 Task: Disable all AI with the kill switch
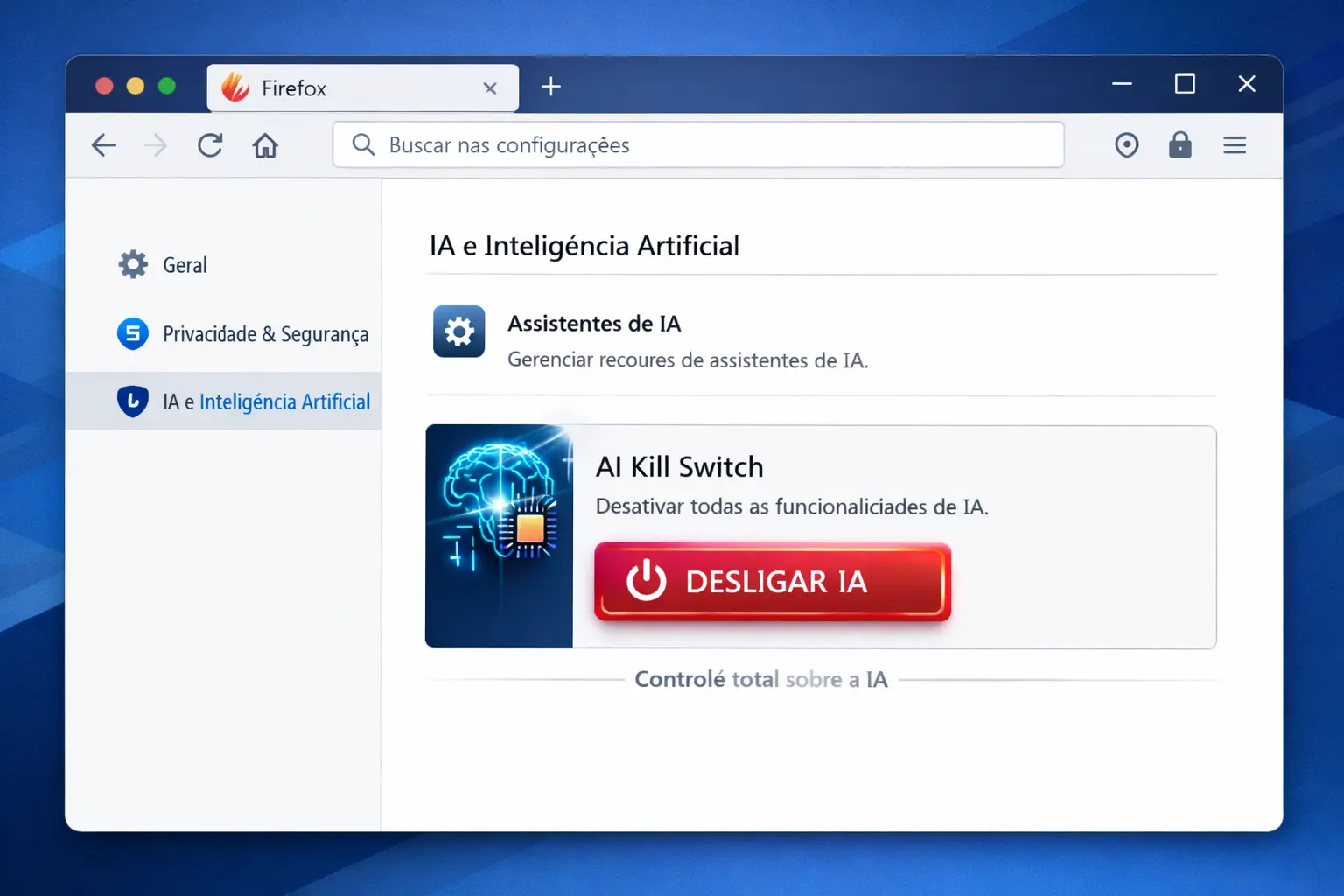click(x=771, y=582)
